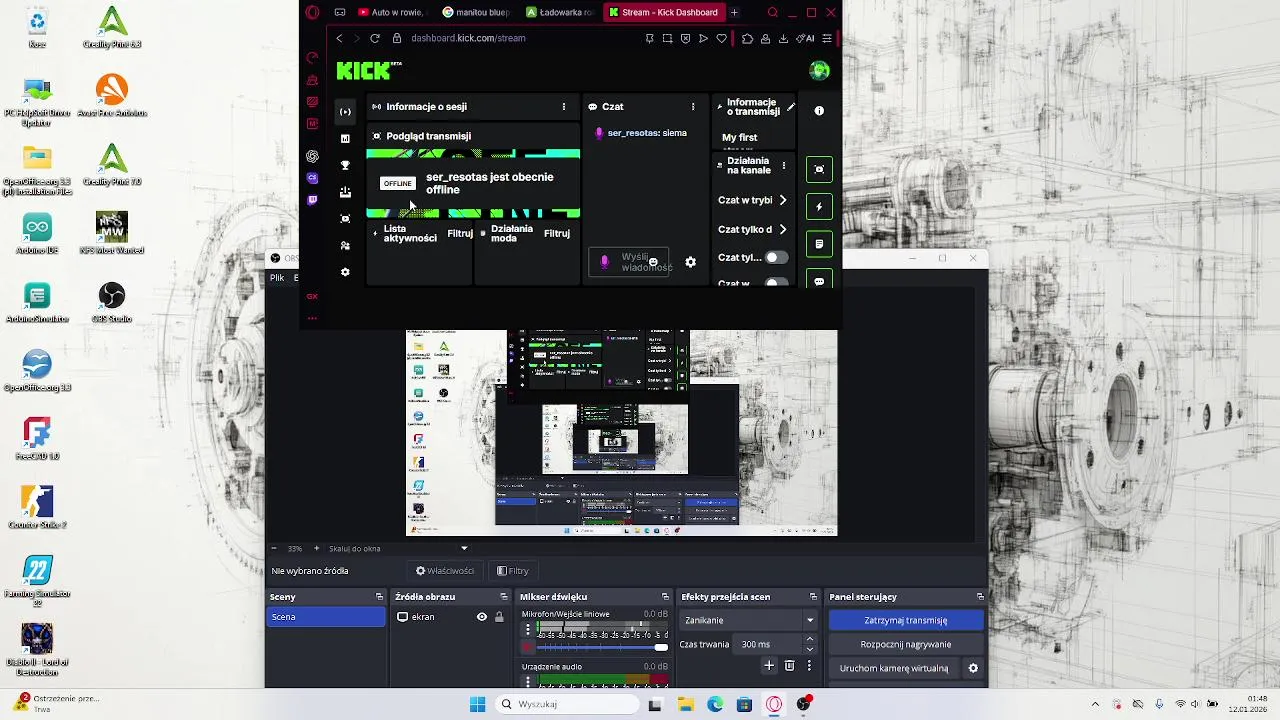Open Plik menu in OBS
The width and height of the screenshot is (1280, 720).
[277, 277]
